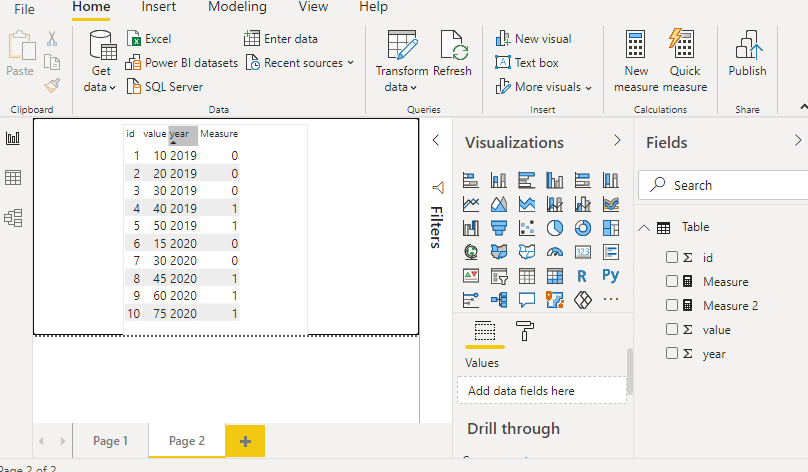
Task: Insert a Python visual
Action: click(x=611, y=276)
